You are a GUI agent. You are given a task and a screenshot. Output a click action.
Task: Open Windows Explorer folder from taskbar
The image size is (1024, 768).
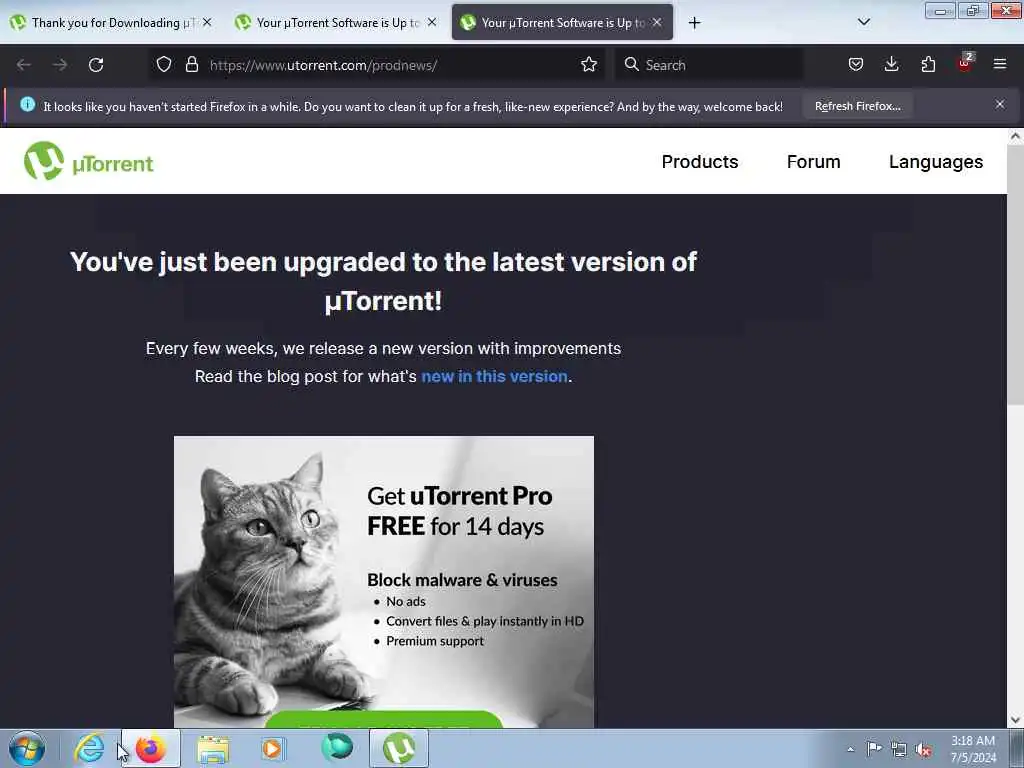213,749
